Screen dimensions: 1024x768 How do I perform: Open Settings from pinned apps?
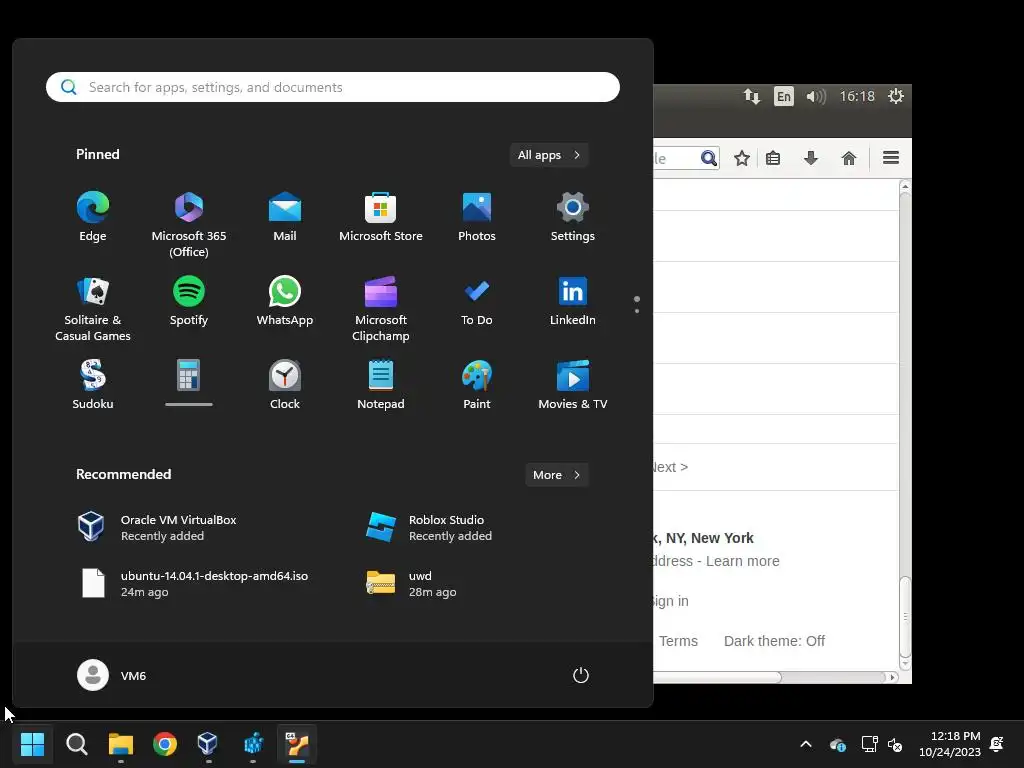point(573,218)
